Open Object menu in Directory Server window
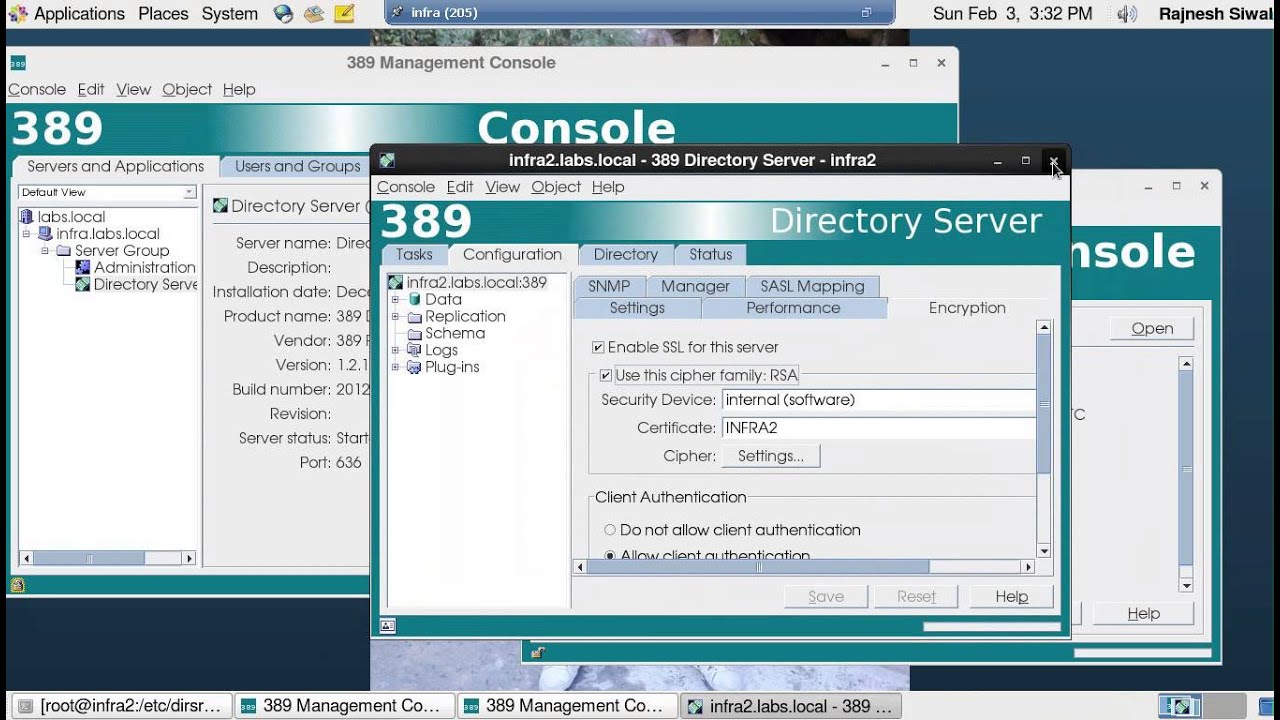The height and width of the screenshot is (720, 1280). pos(556,187)
